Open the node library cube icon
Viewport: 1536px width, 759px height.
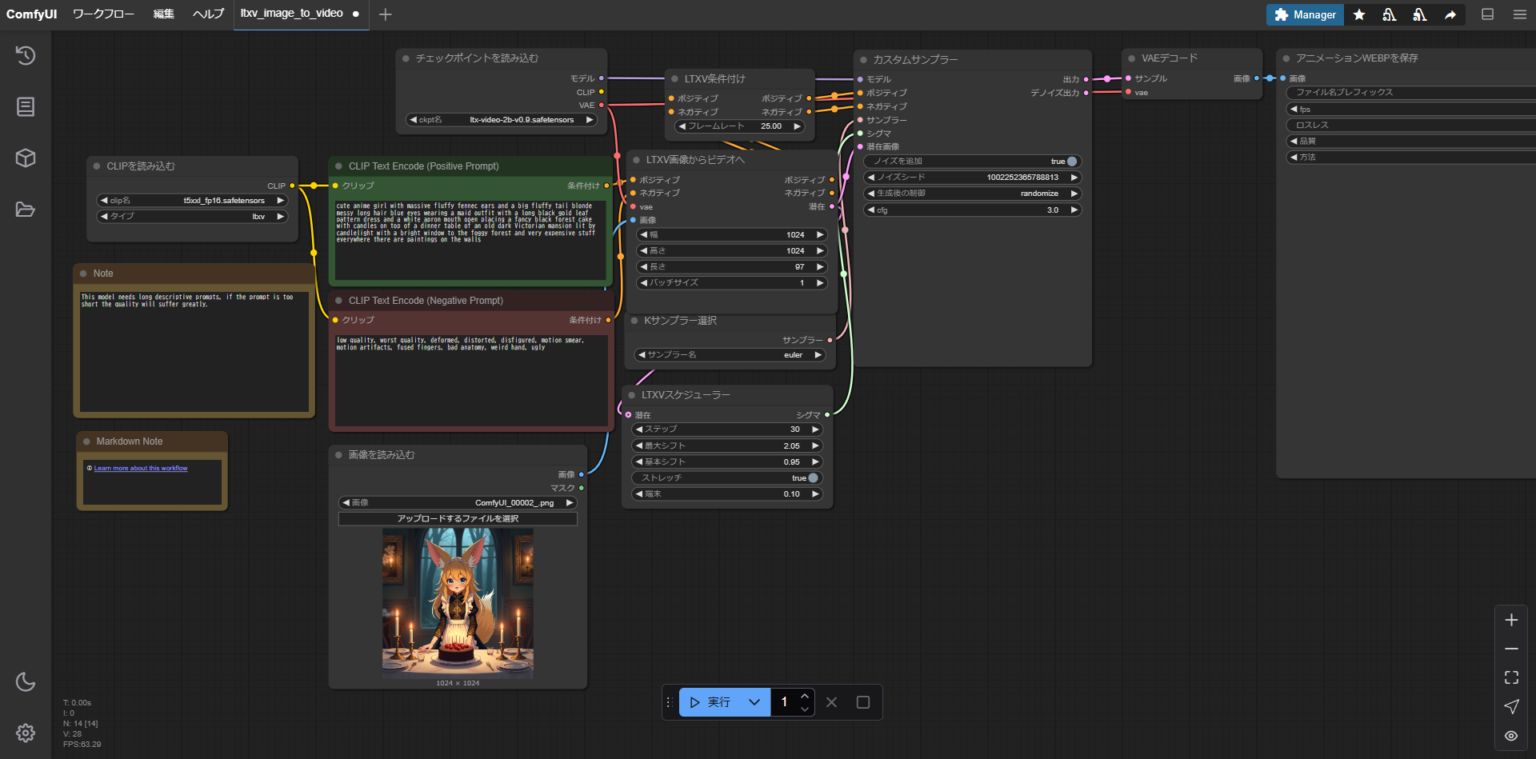(x=26, y=158)
